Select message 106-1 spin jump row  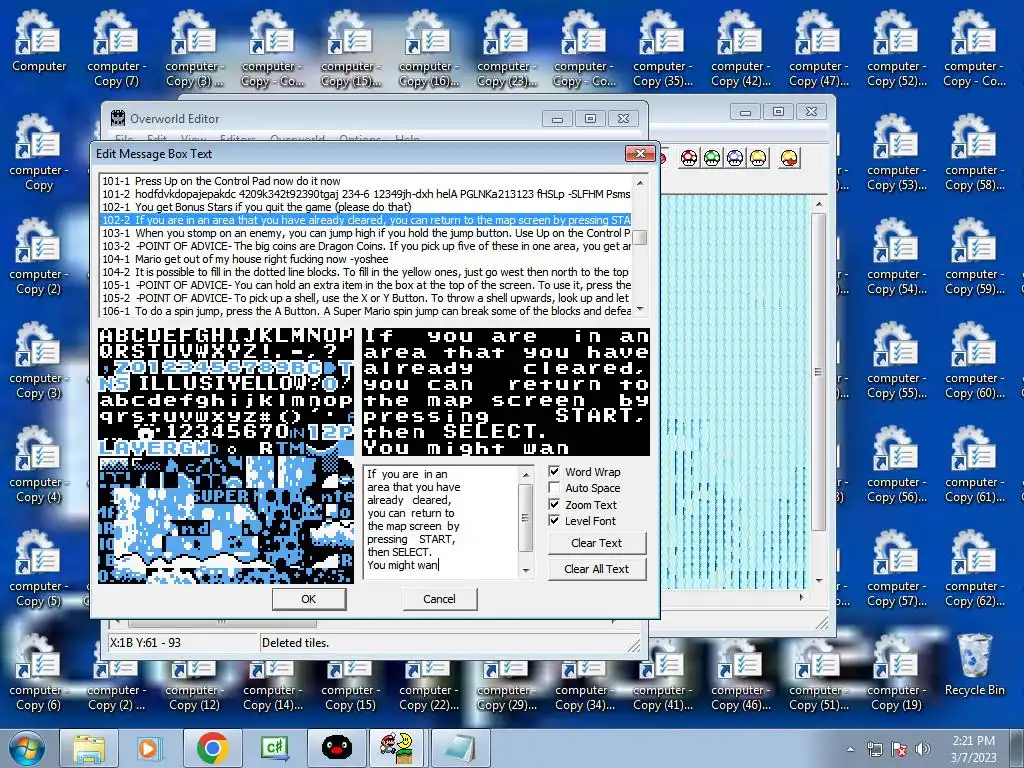tap(366, 312)
